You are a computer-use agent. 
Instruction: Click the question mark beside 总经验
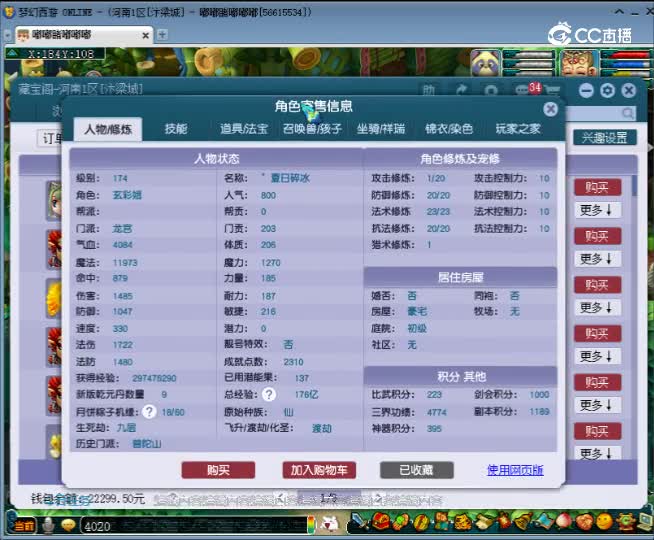click(269, 394)
